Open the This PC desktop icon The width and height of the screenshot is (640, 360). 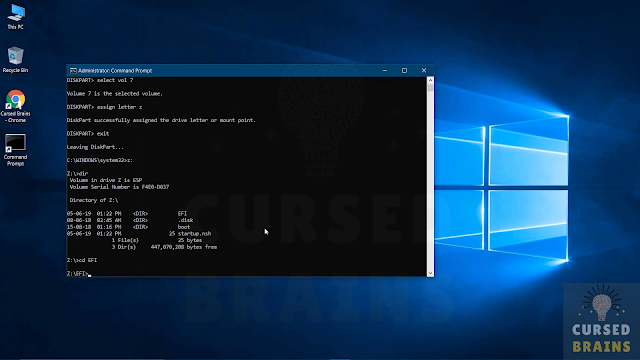(16, 17)
